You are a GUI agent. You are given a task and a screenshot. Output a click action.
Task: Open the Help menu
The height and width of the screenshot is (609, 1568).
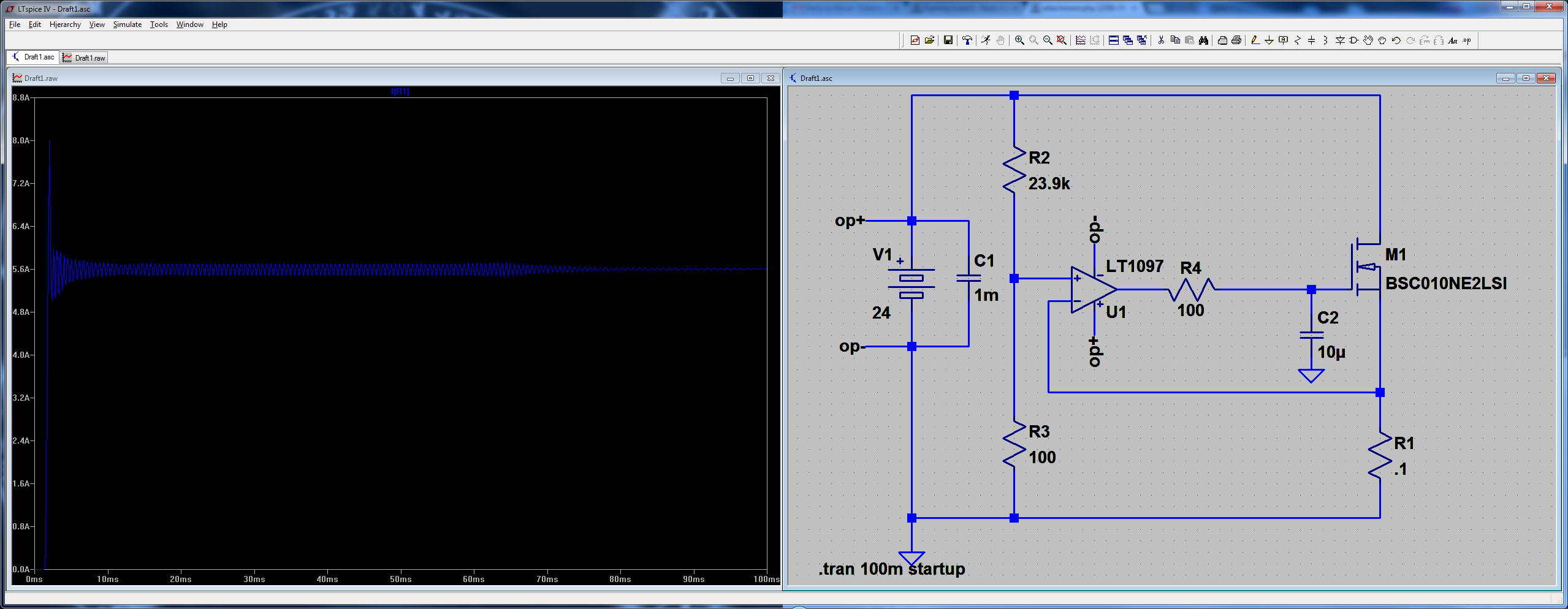tap(219, 25)
